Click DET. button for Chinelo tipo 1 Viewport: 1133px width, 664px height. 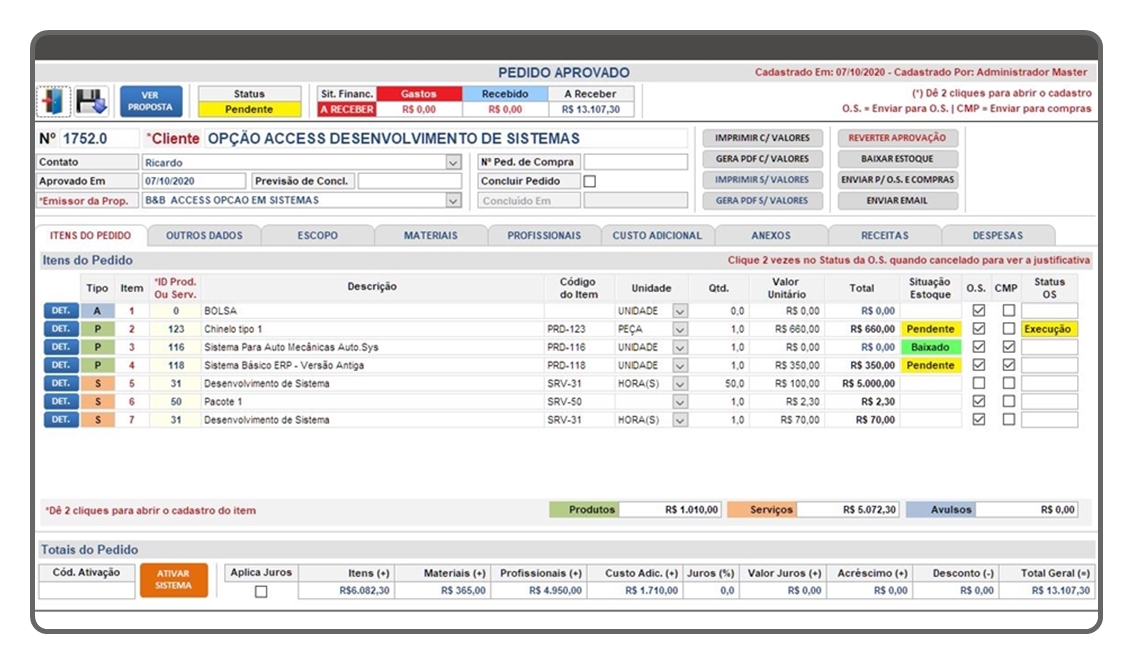pyautogui.click(x=61, y=329)
